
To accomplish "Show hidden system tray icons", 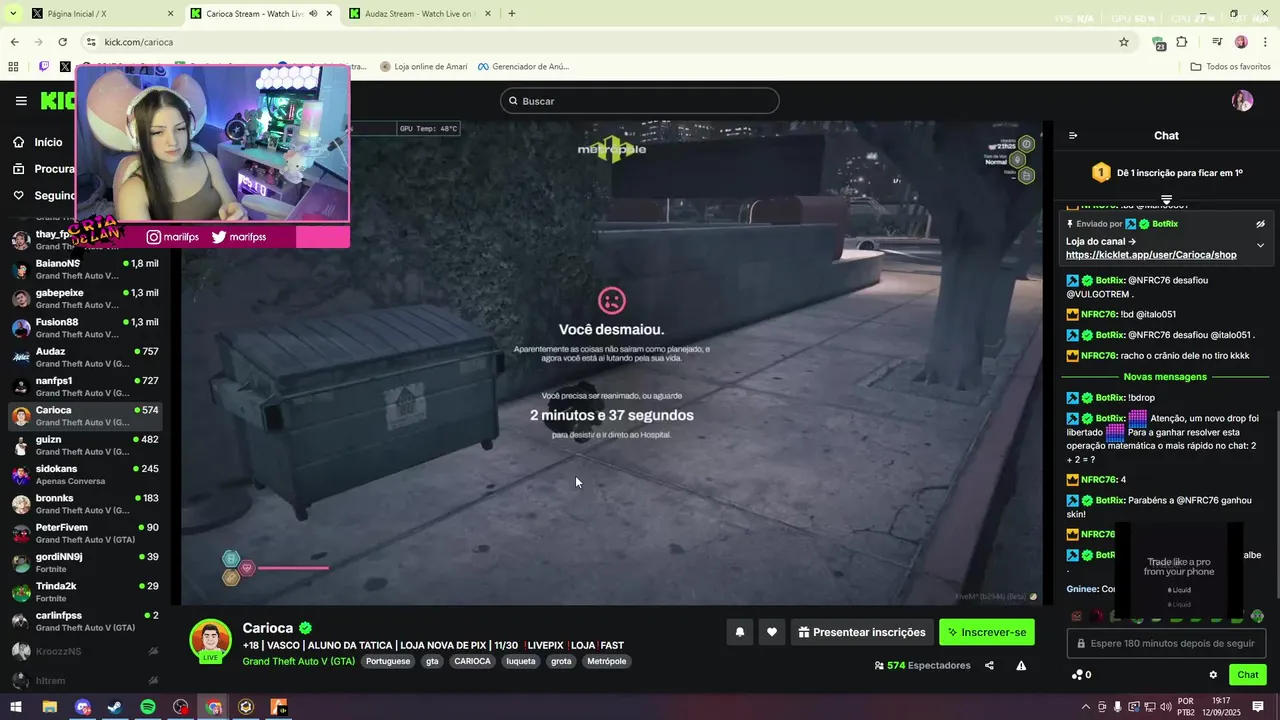I will click(1086, 707).
